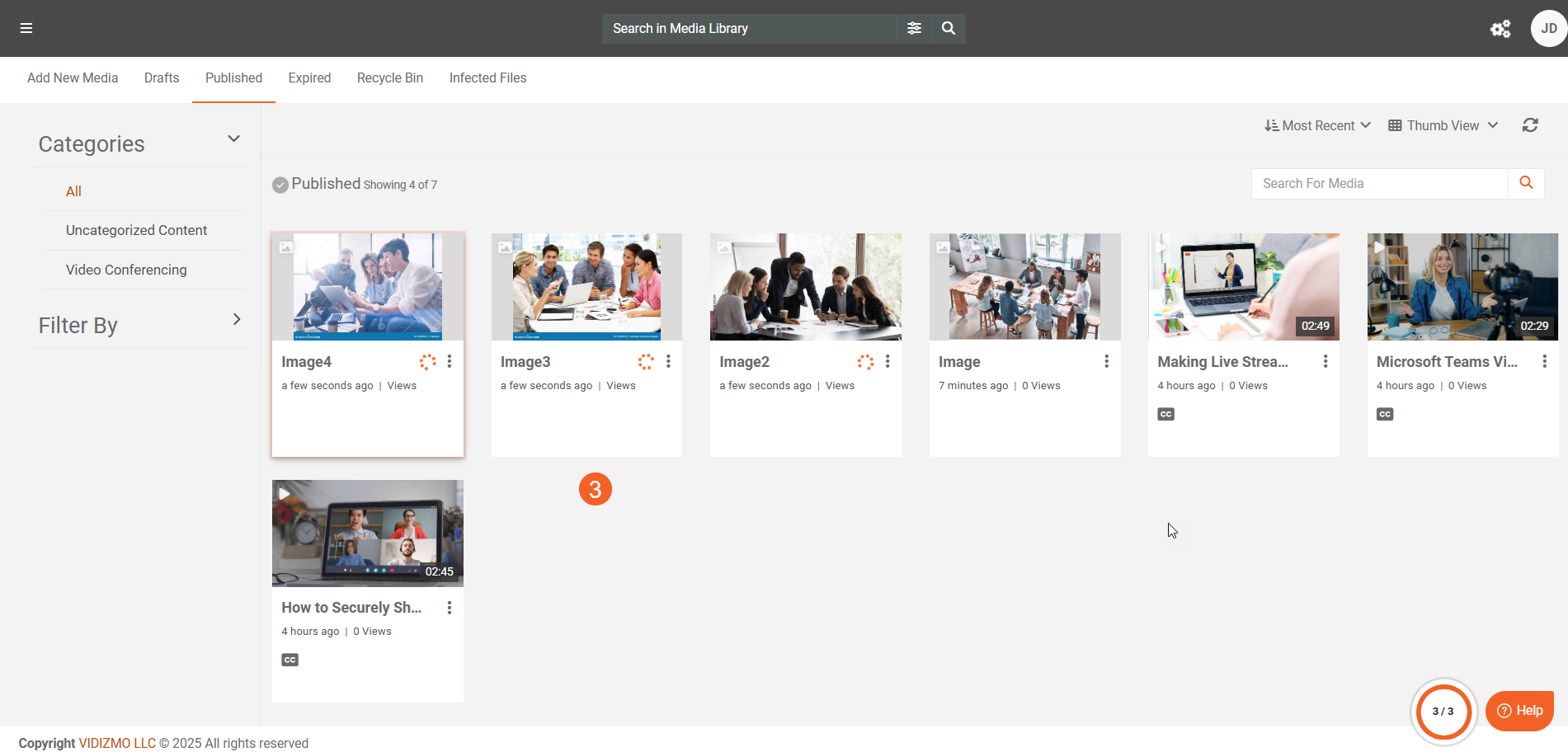Switch to the Recycle Bin tab
This screenshot has height=752, width=1568.
(389, 78)
